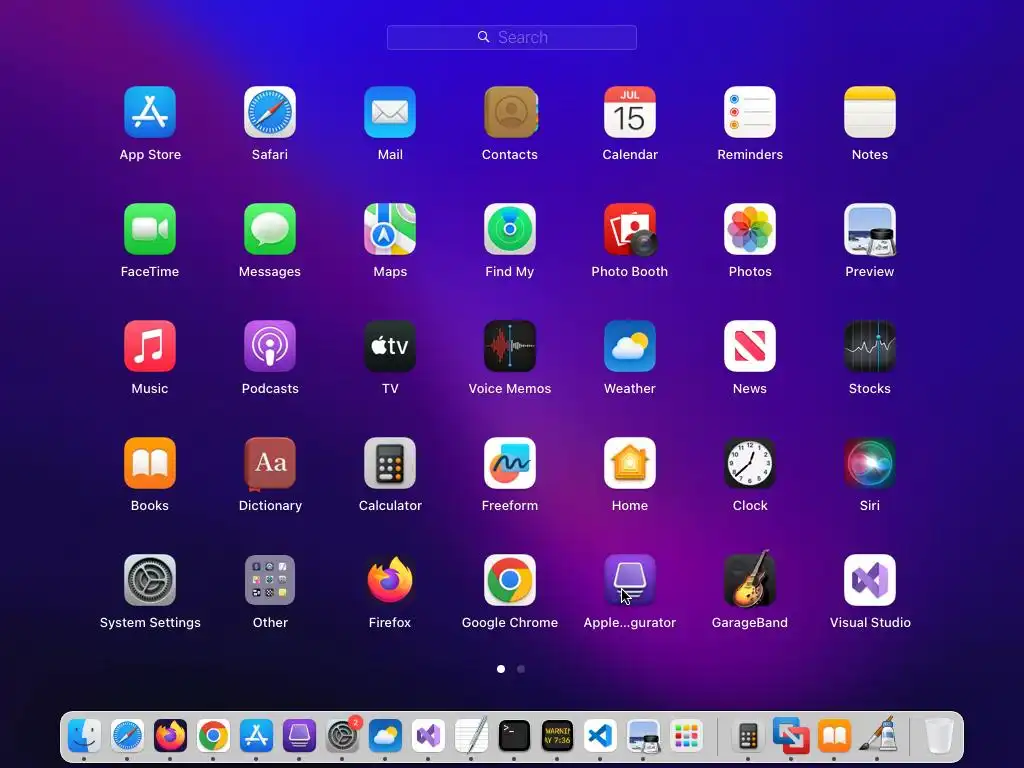
Task: Click Apple Configurator in the Dock
Action: pos(299,736)
